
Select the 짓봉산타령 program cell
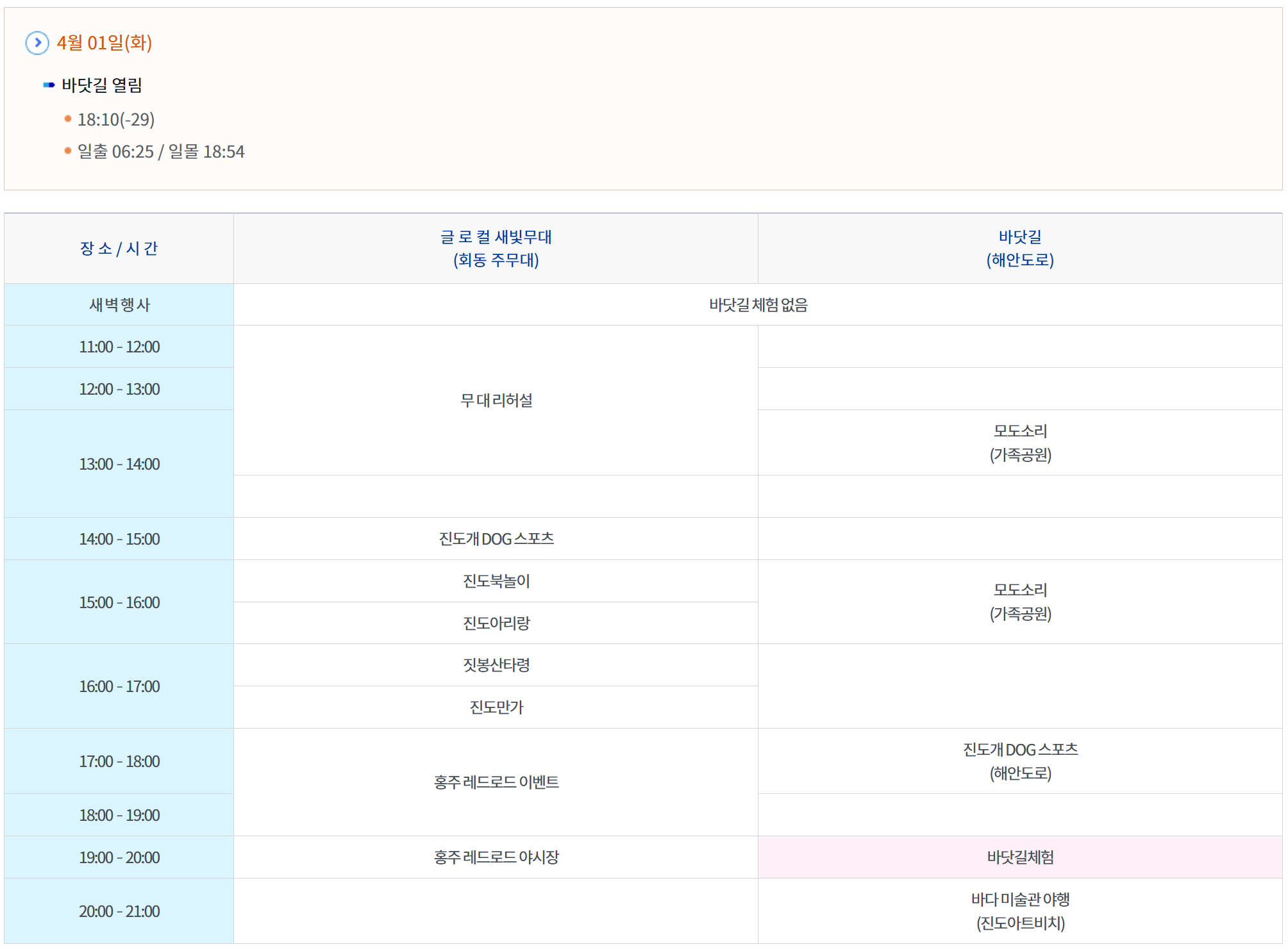coord(496,665)
